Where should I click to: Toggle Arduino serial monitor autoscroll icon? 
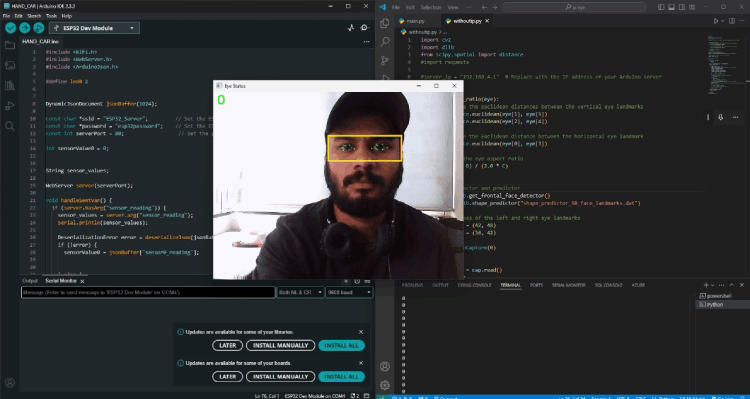point(346,281)
